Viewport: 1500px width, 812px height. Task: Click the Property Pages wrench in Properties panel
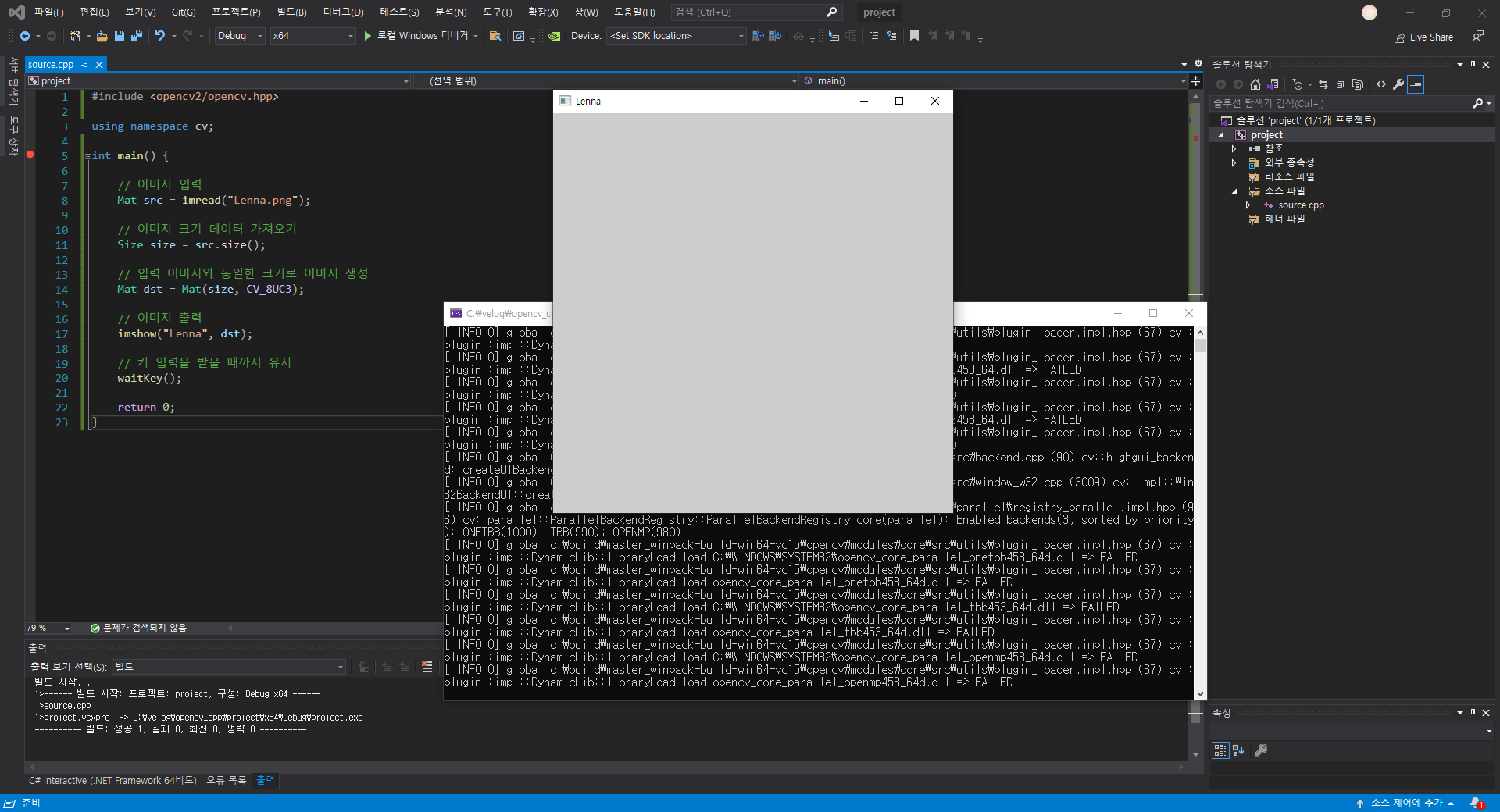pyautogui.click(x=1260, y=750)
